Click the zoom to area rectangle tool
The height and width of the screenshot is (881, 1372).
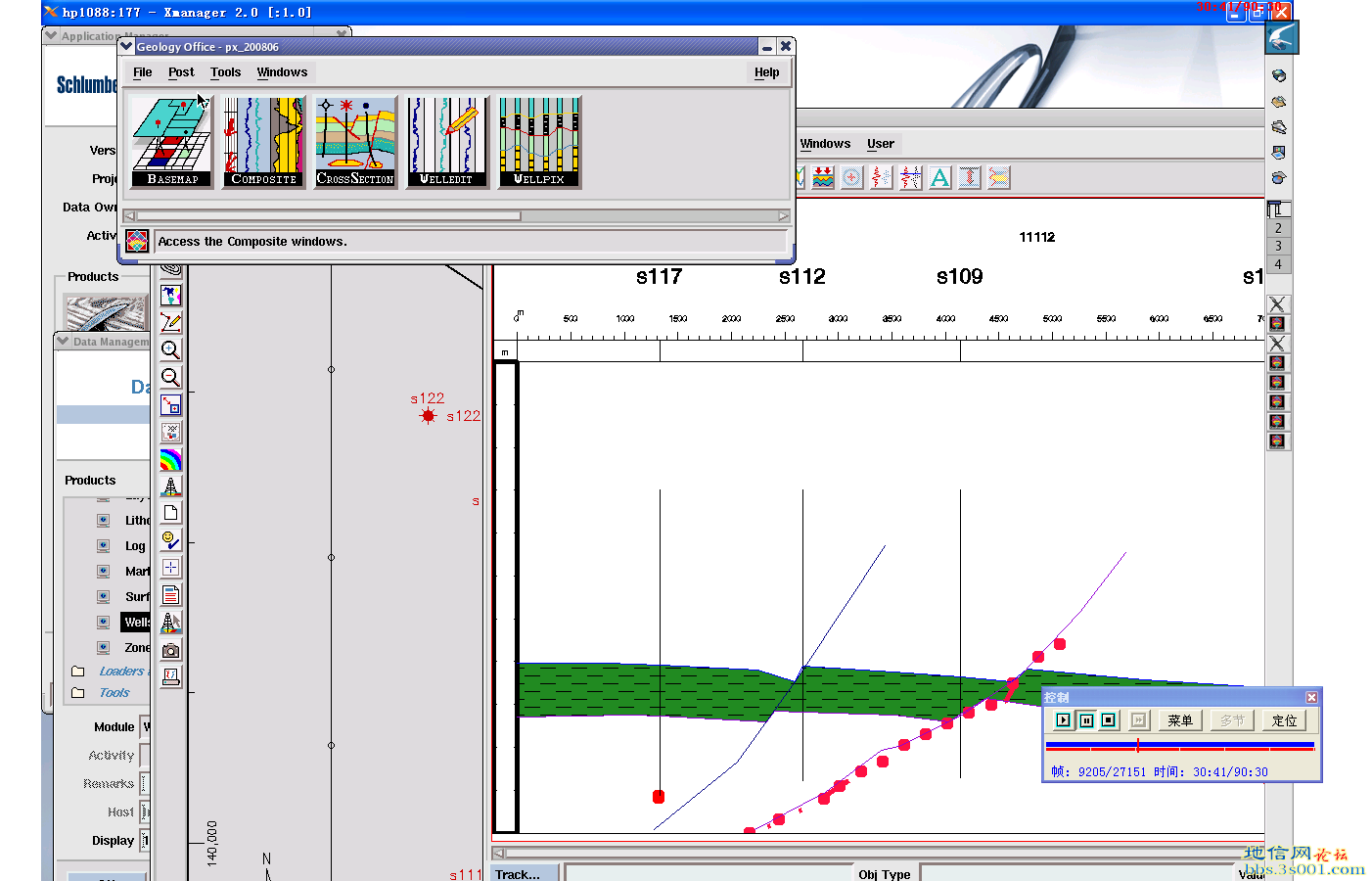(x=170, y=404)
